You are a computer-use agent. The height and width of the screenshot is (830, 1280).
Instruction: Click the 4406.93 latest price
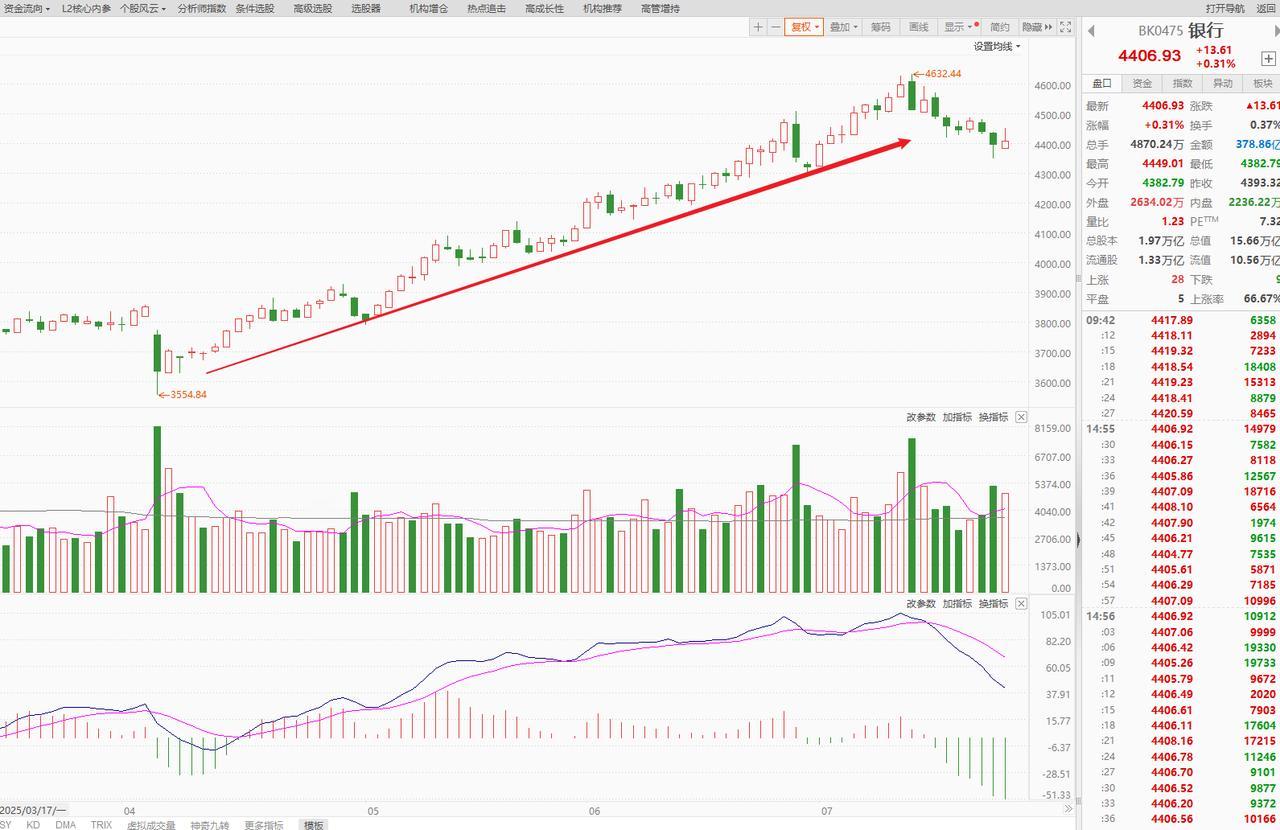(x=1149, y=56)
